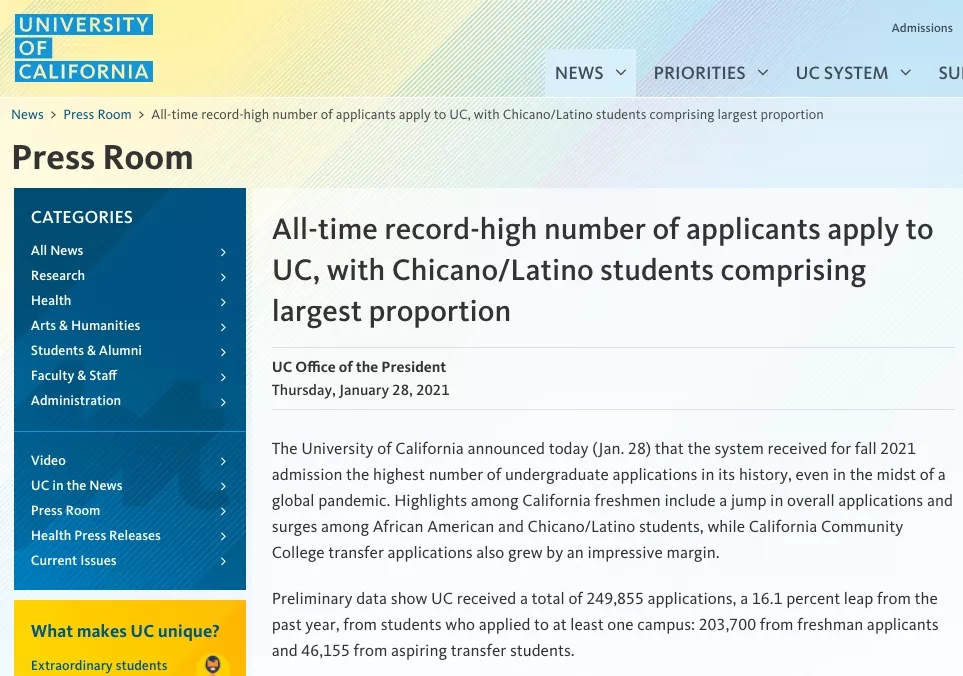Image resolution: width=963 pixels, height=676 pixels.
Task: Expand the PRIORITIES dropdown chevron
Action: pyautogui.click(x=763, y=72)
